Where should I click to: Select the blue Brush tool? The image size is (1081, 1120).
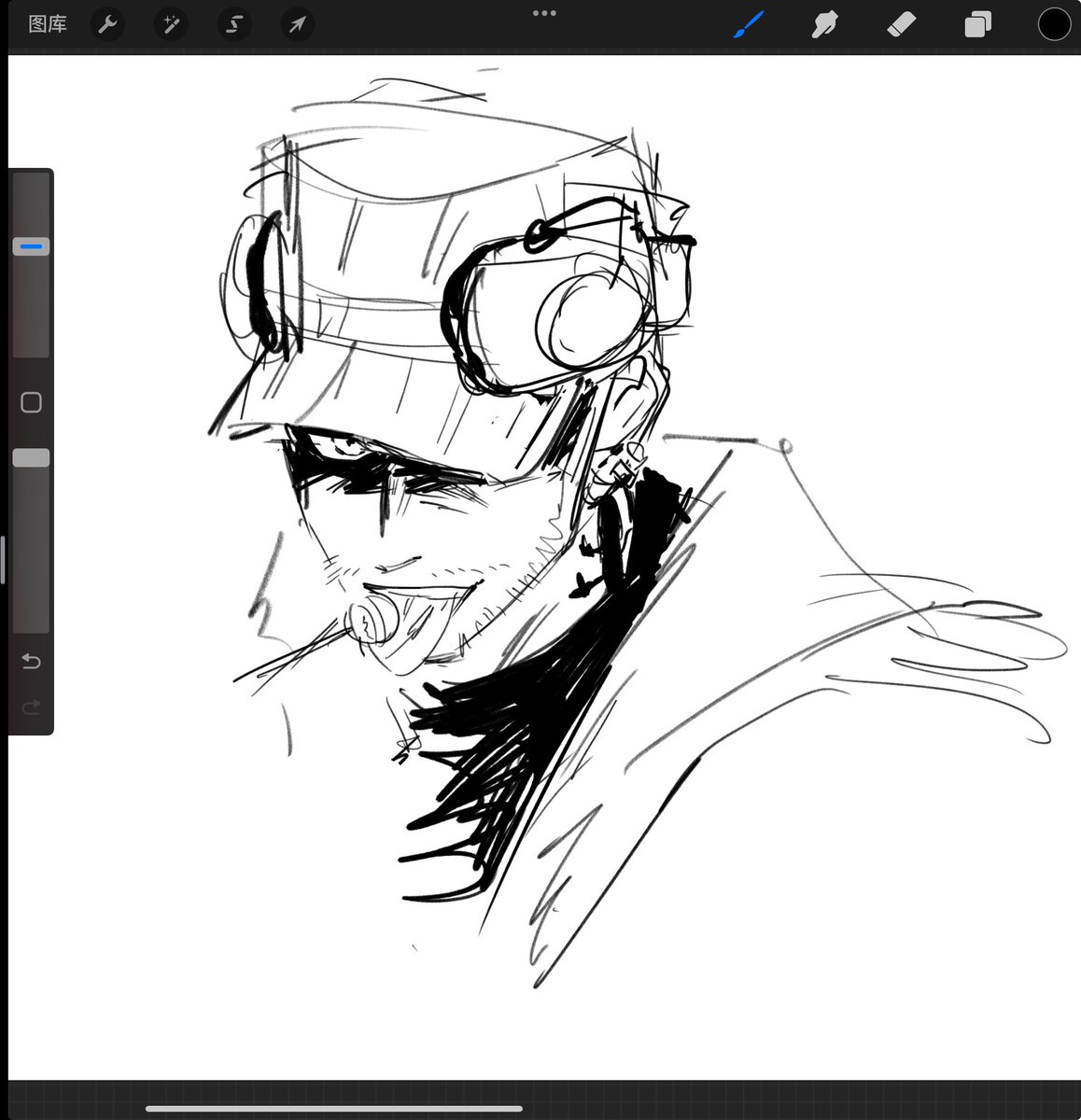point(749,25)
